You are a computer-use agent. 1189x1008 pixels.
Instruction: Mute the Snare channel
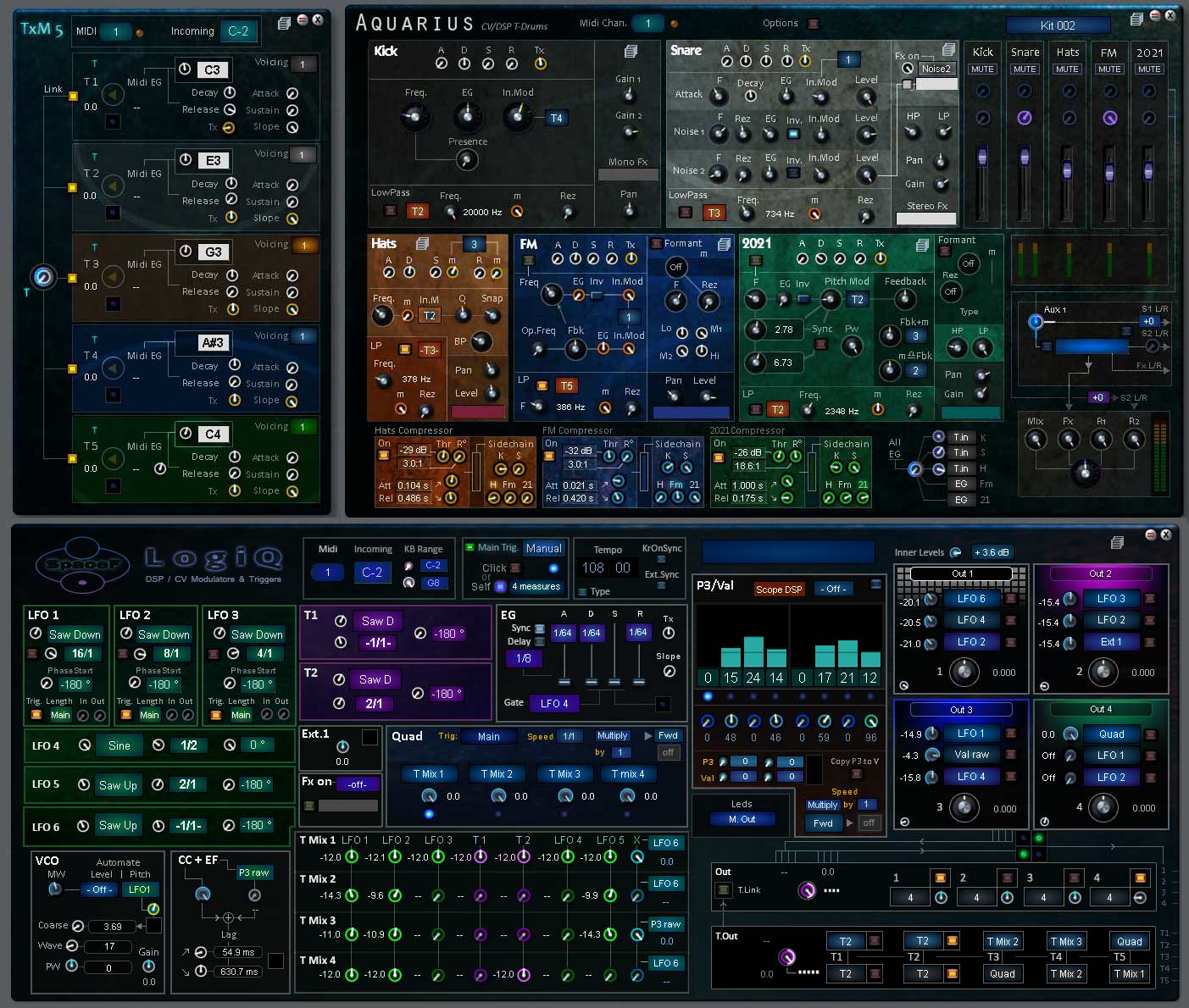1025,69
